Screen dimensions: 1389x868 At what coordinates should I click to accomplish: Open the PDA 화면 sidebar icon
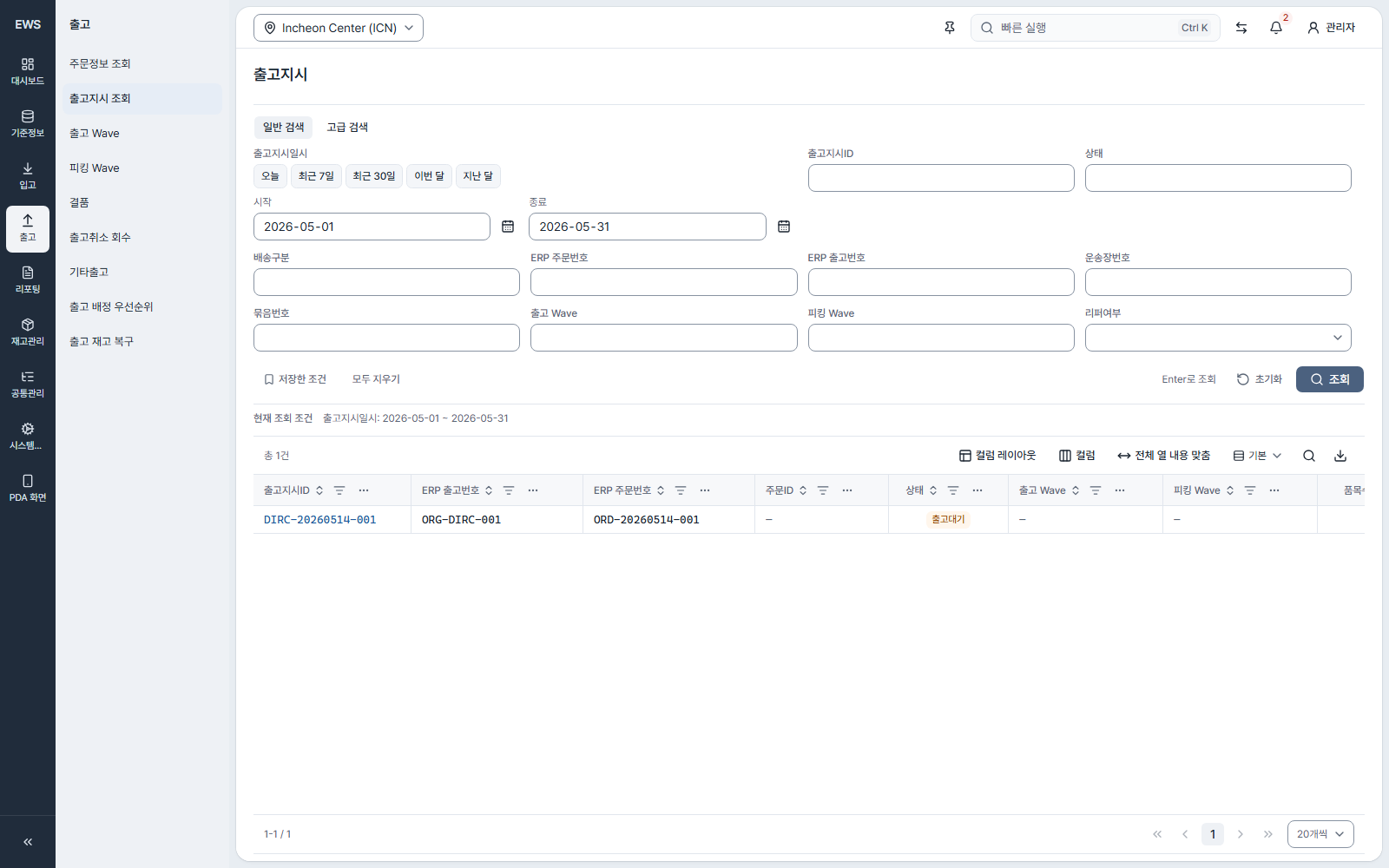click(x=28, y=489)
